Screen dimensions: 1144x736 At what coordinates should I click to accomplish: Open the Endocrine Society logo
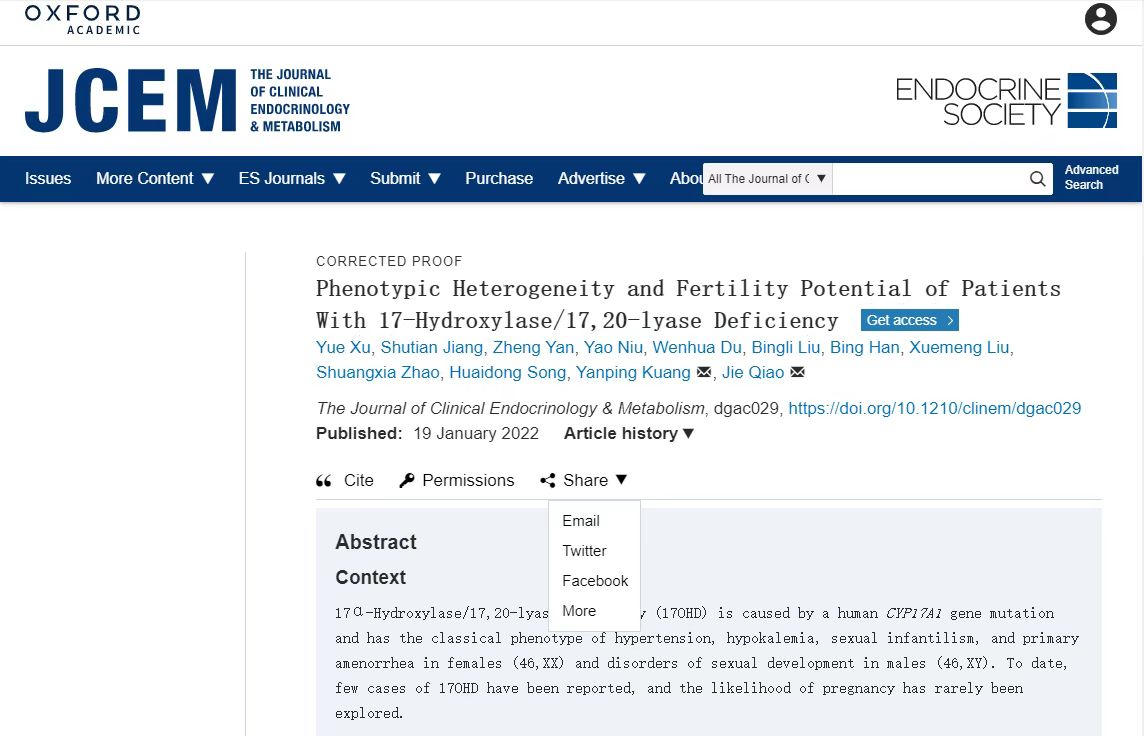click(x=1006, y=100)
